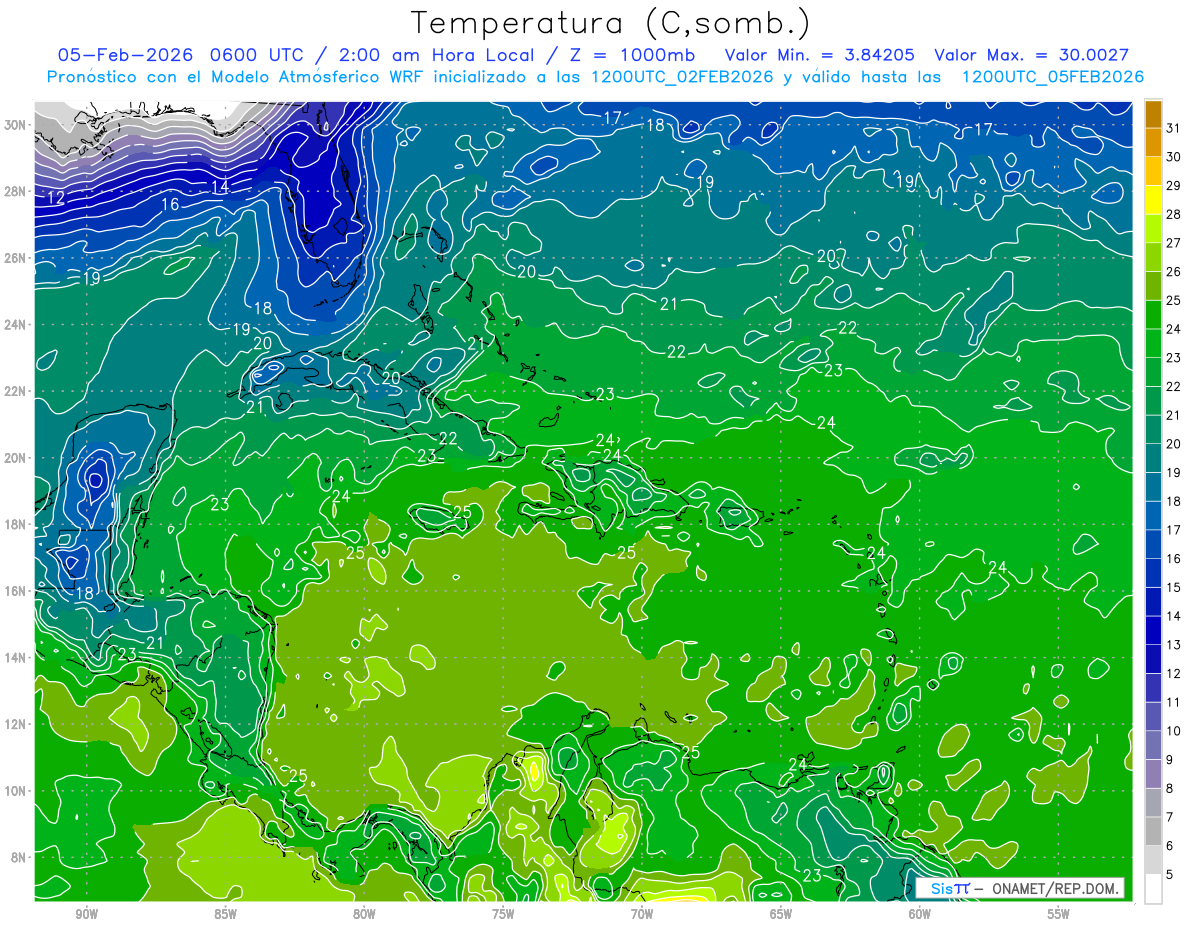Click the "Valor Max. = 30.0027" text
This screenshot has width=1200, height=927.
pyautogui.click(x=1030, y=54)
